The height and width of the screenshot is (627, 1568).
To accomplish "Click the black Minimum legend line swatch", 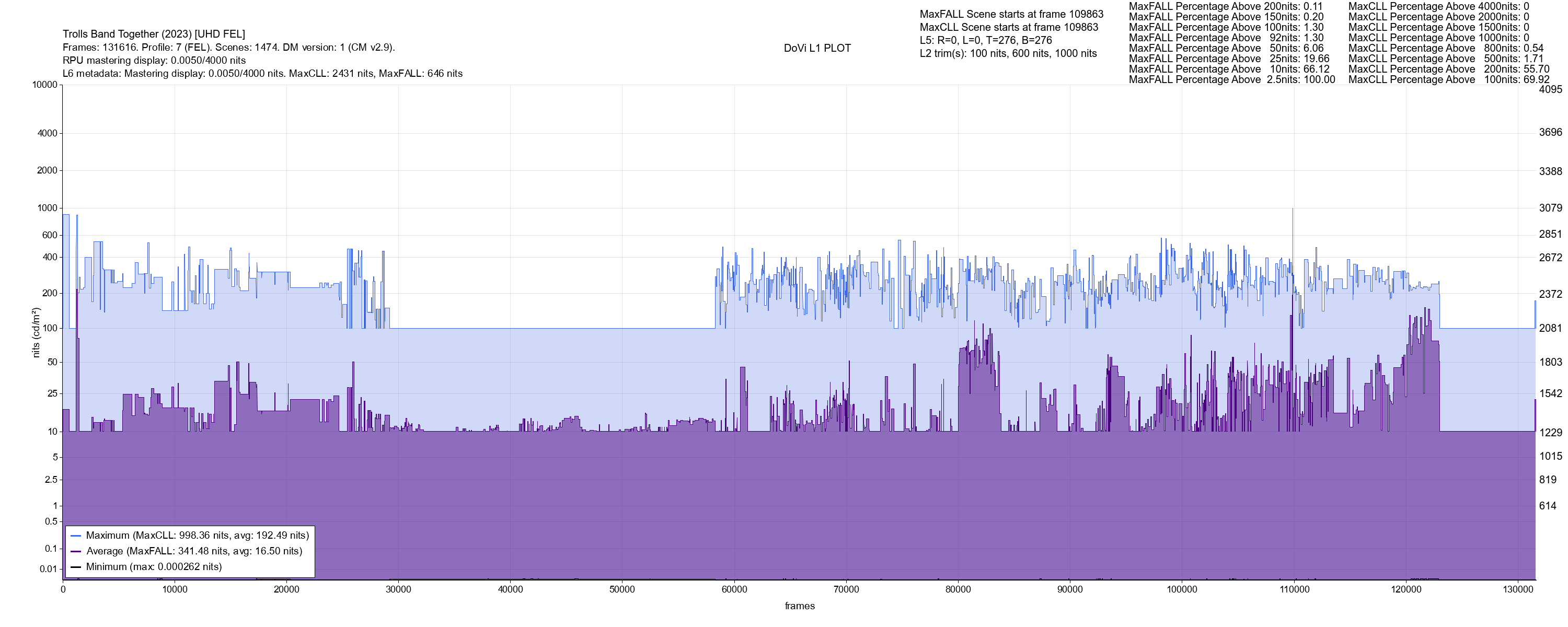I will pyautogui.click(x=75, y=567).
